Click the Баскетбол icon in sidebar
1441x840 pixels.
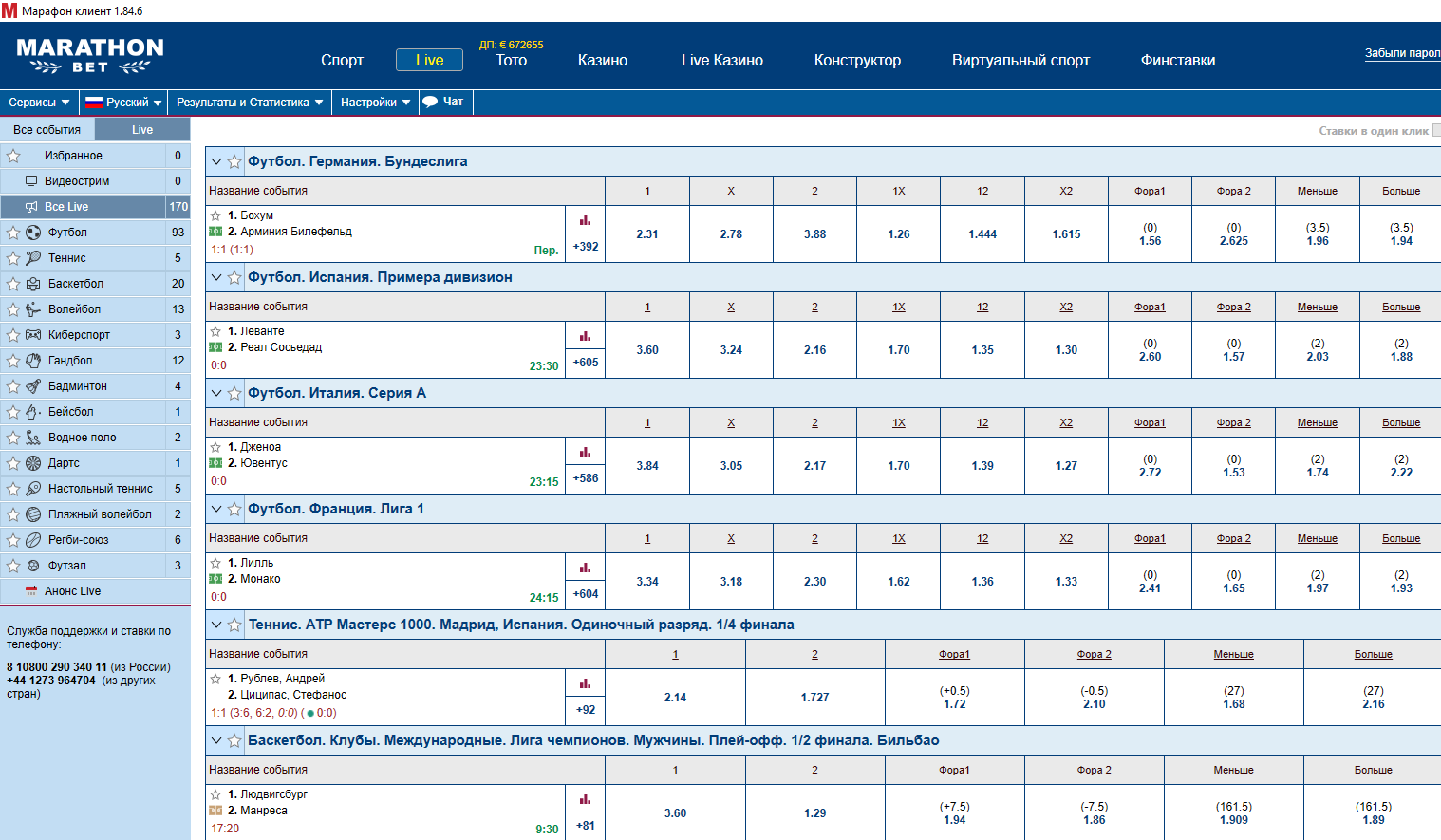click(x=33, y=284)
